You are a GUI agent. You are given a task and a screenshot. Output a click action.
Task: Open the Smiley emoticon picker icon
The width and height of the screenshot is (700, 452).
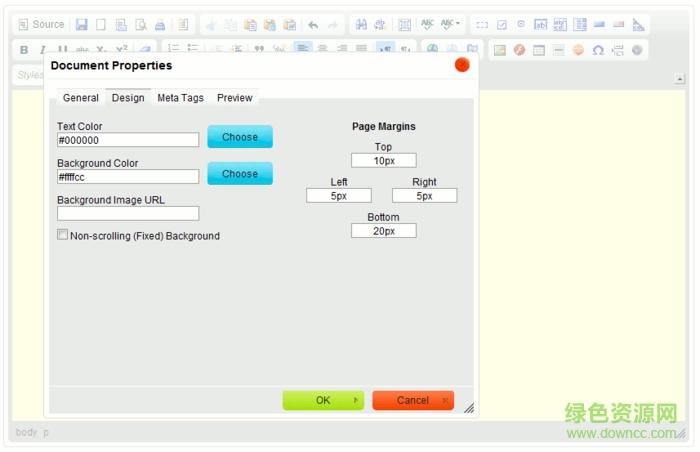click(578, 50)
